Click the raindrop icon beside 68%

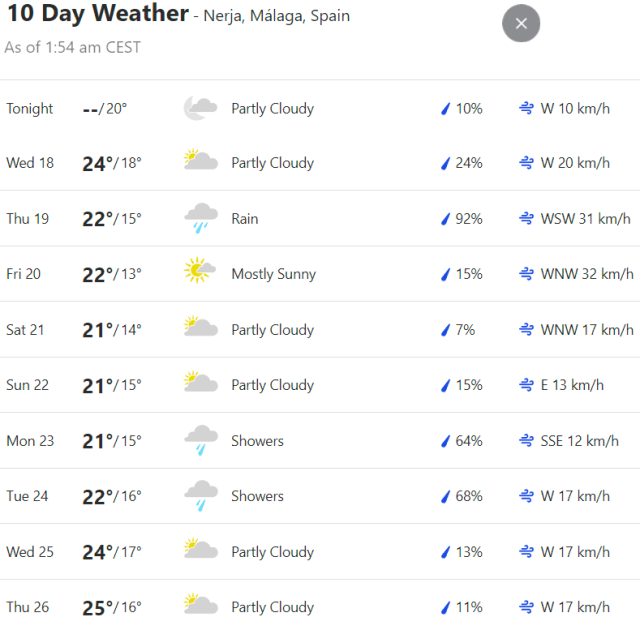click(446, 496)
